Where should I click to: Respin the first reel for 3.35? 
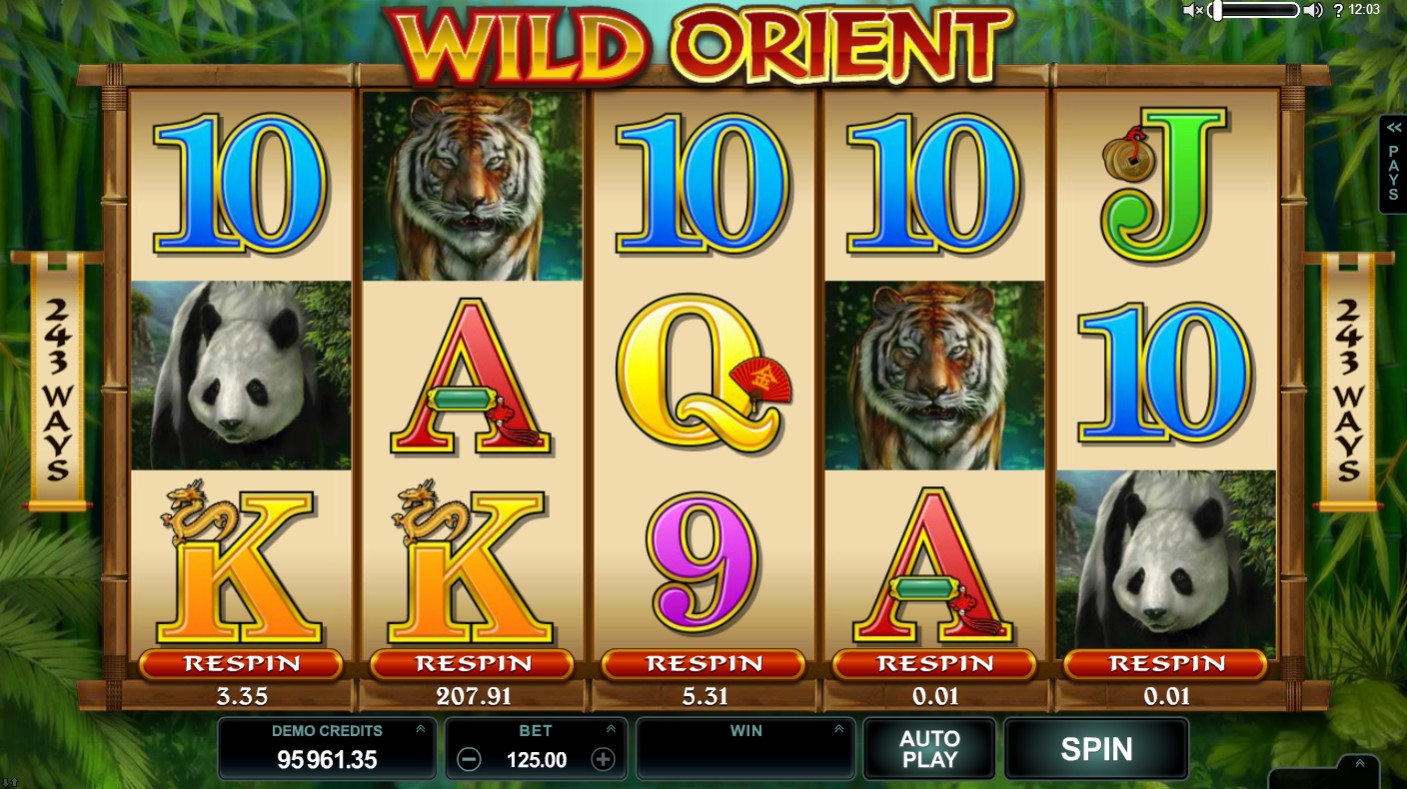pos(241,664)
